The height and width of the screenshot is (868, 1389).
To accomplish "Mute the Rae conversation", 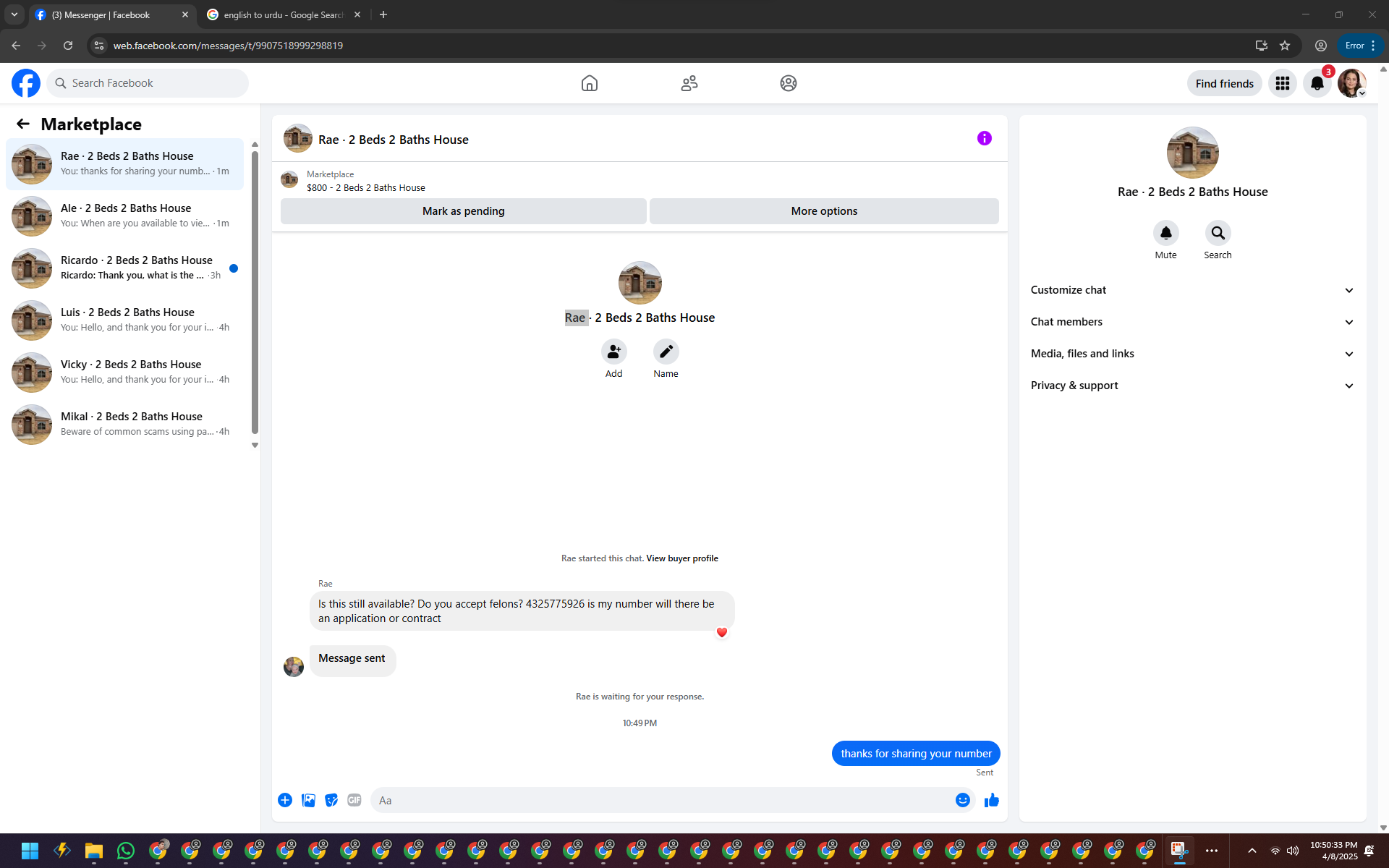I will coord(1165,233).
